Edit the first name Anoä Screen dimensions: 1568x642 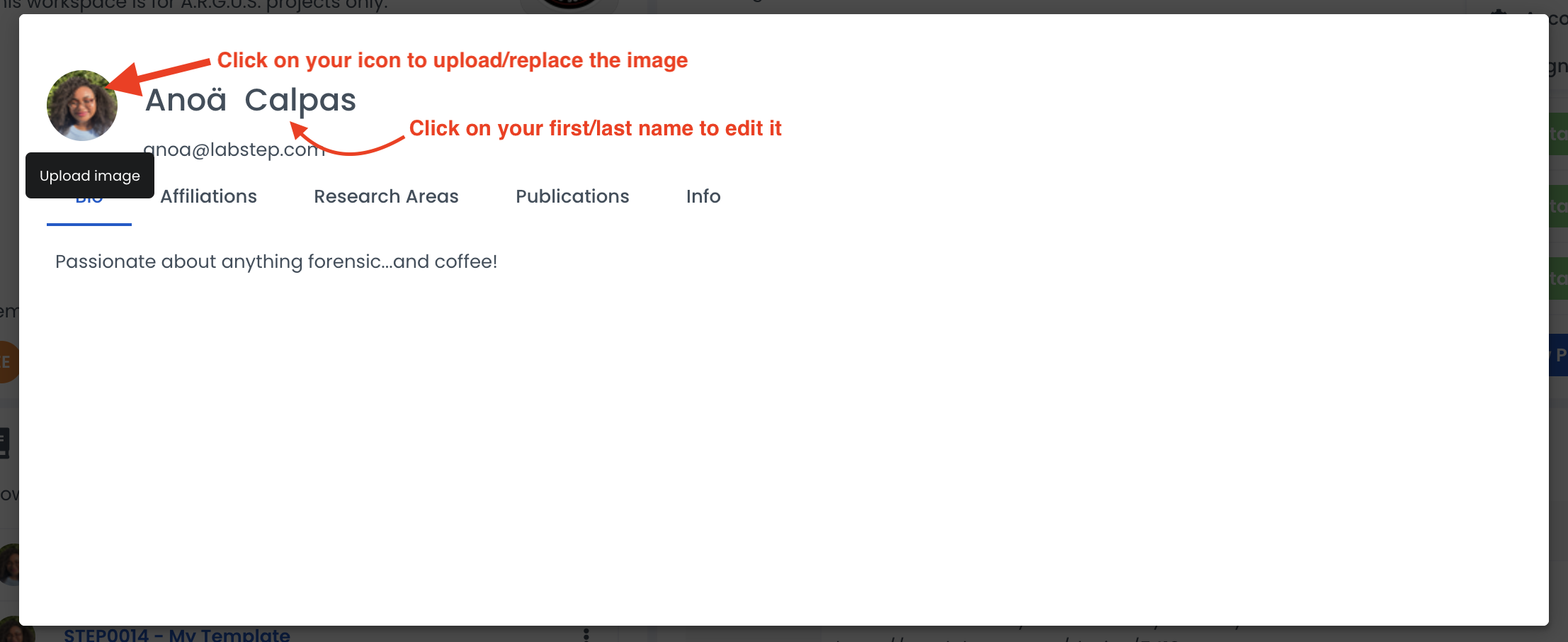(186, 101)
